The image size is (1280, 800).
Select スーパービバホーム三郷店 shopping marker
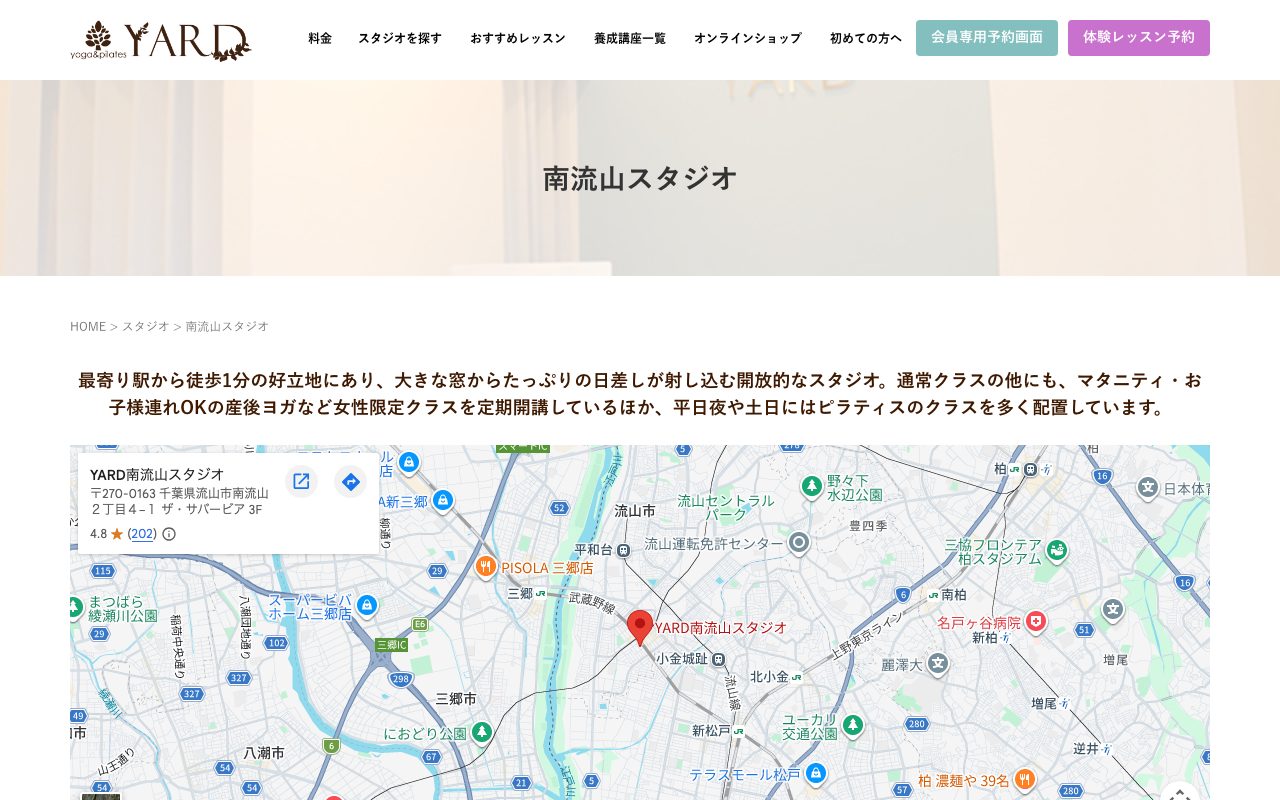[366, 605]
